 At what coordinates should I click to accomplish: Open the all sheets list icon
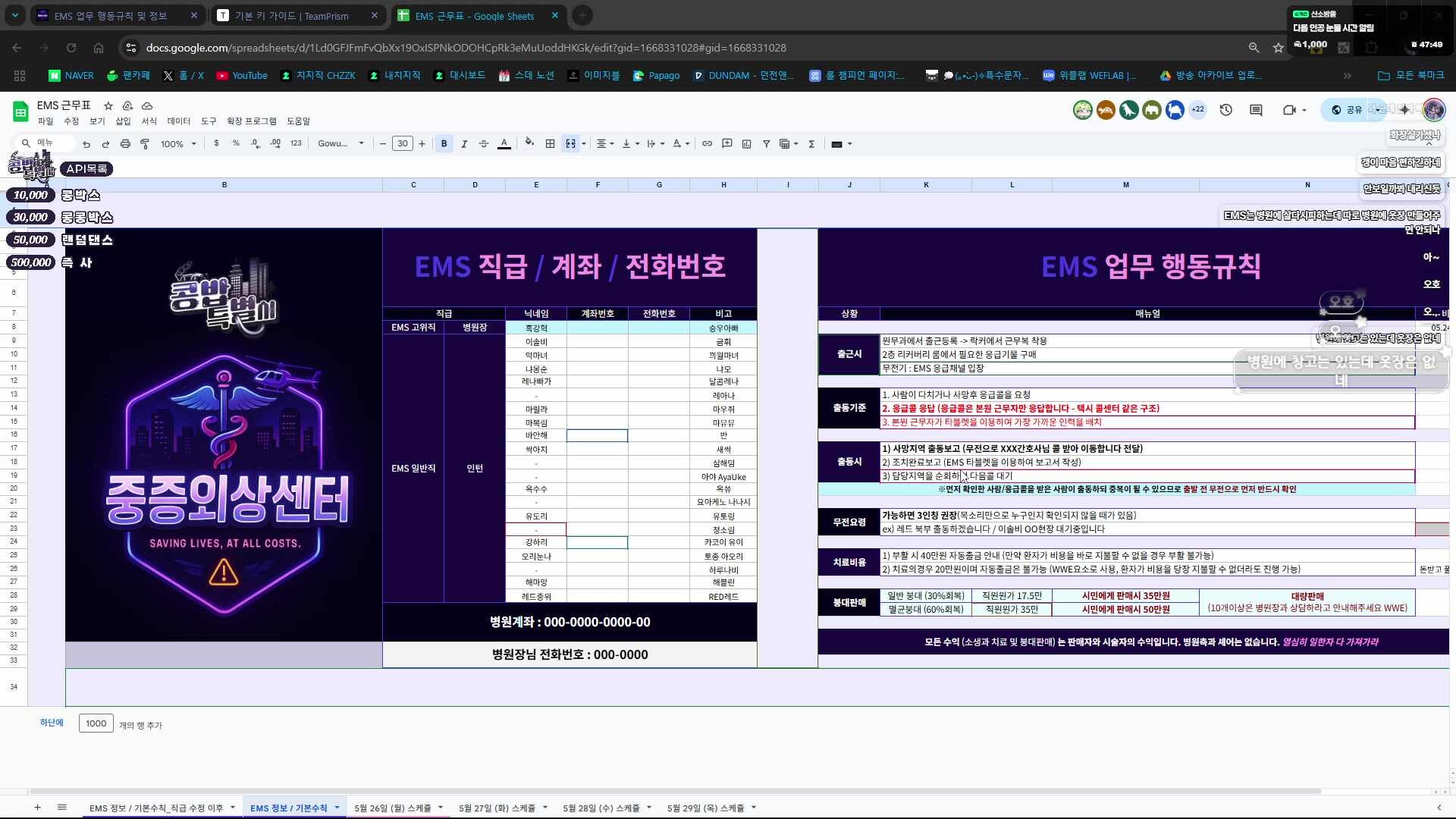62,808
